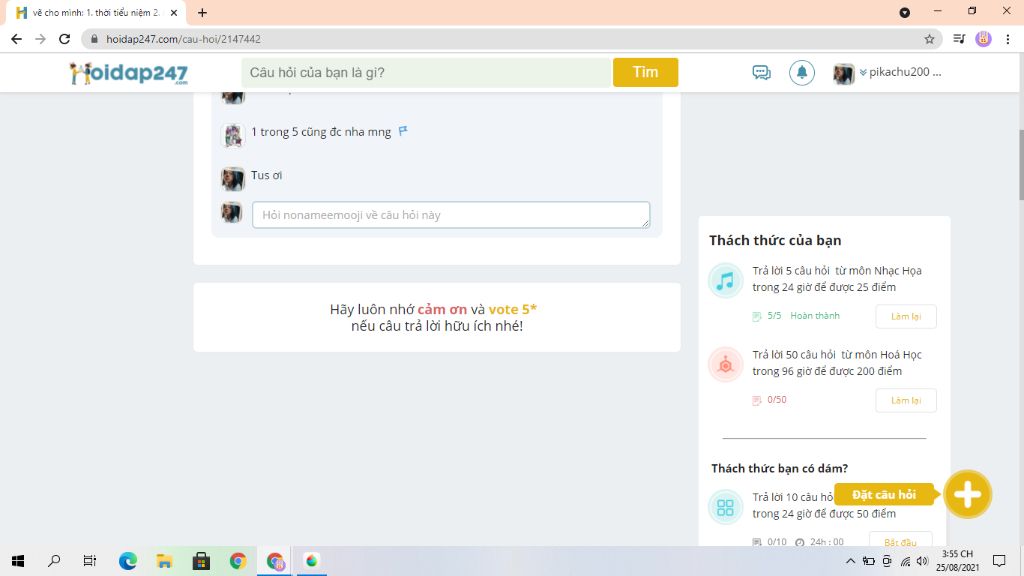Click the page scrollbar thumb

[x=1021, y=165]
